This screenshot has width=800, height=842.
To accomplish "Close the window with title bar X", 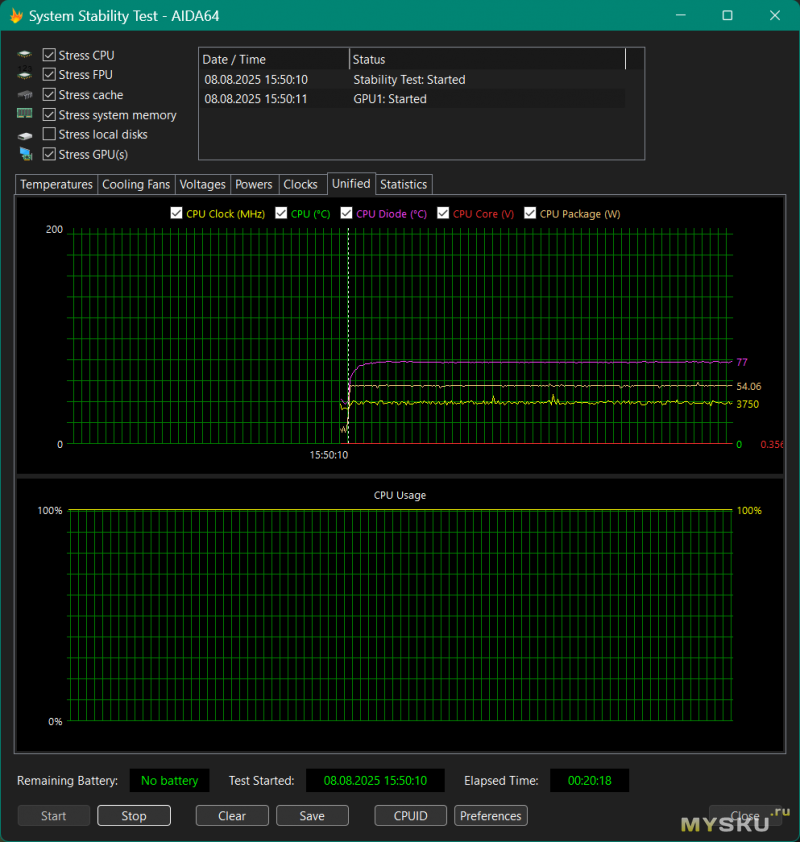I will click(x=775, y=15).
